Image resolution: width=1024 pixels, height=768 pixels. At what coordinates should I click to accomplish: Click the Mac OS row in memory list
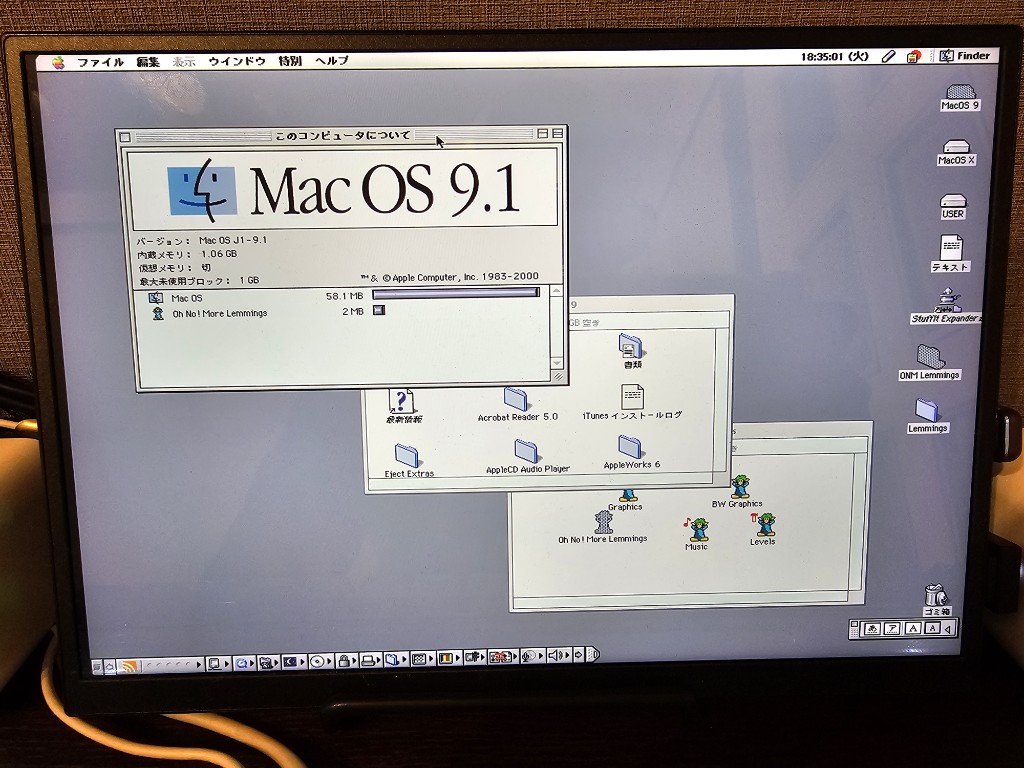pyautogui.click(x=343, y=297)
